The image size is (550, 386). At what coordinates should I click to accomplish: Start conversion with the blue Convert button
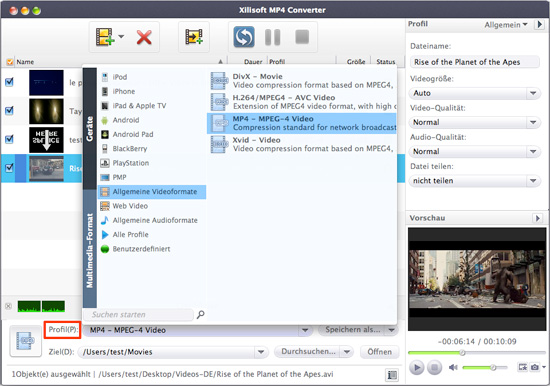(x=244, y=37)
